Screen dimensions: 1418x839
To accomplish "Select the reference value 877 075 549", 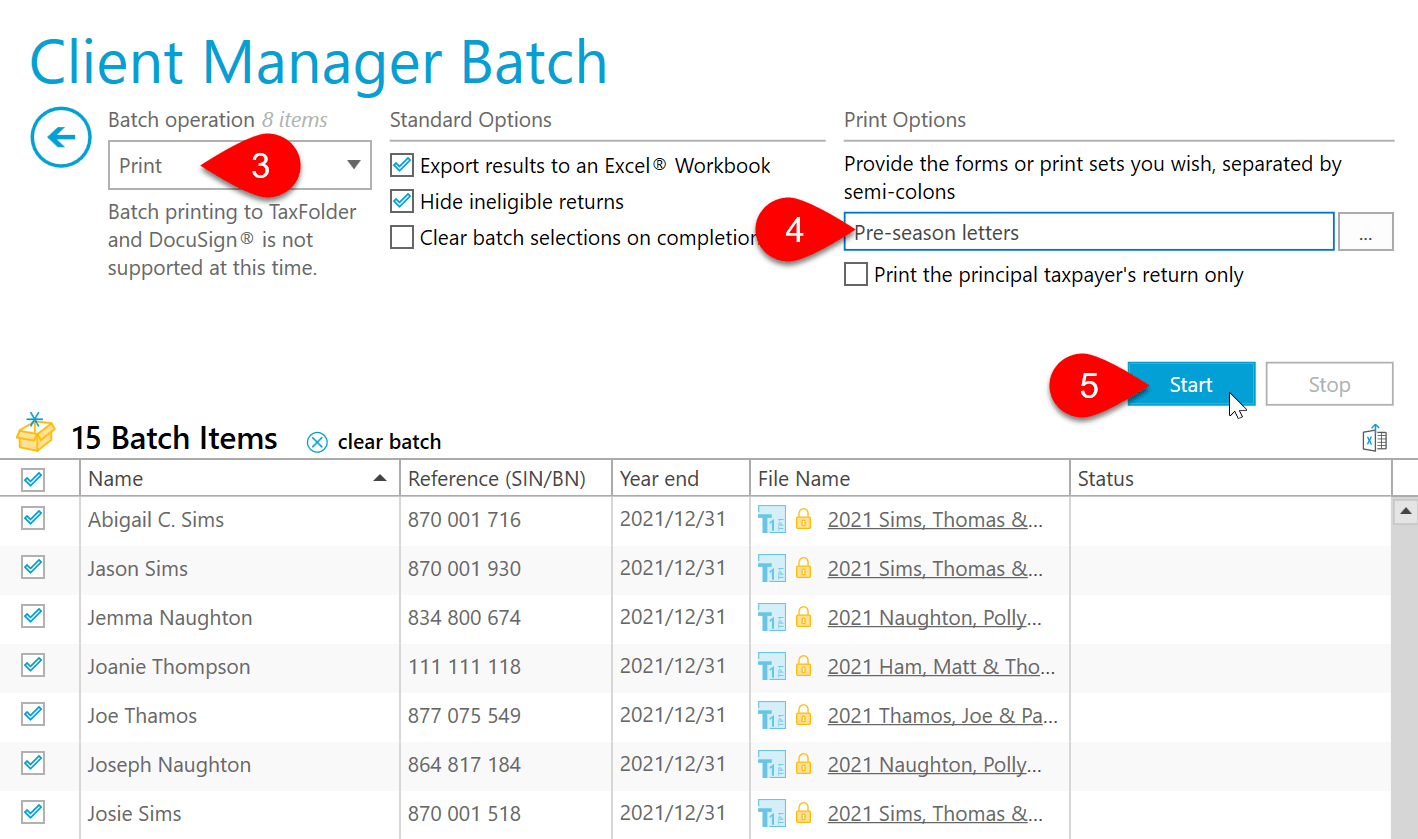I will (x=464, y=716).
